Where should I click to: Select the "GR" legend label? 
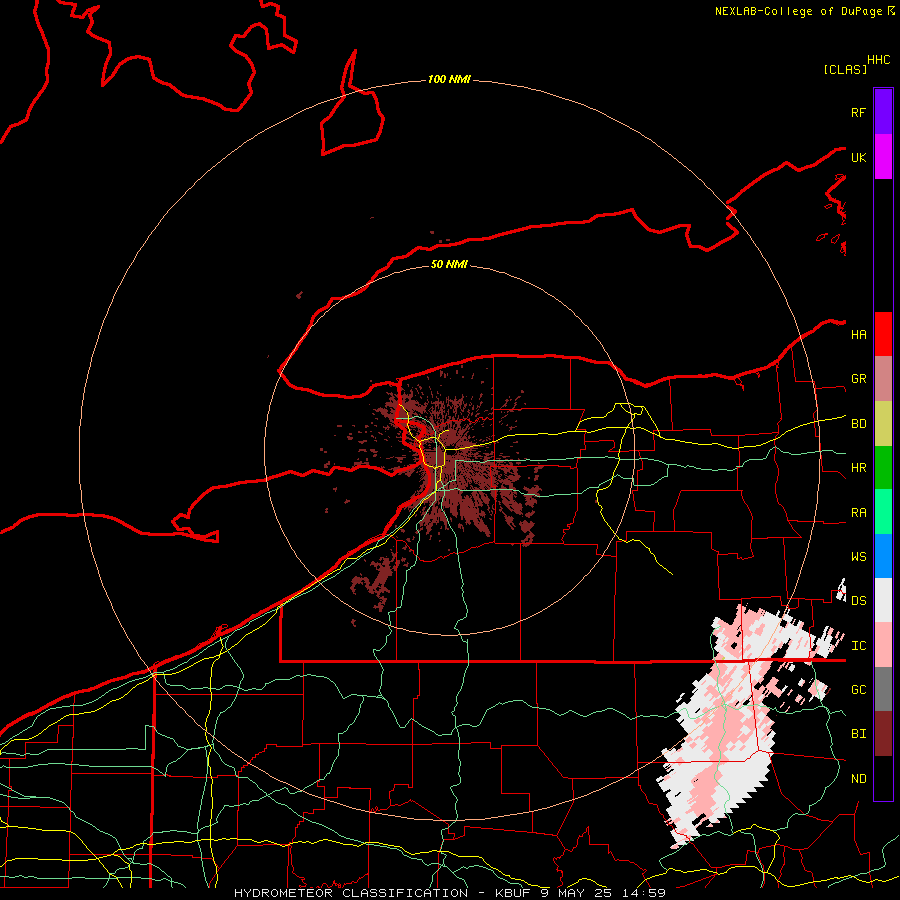click(858, 379)
